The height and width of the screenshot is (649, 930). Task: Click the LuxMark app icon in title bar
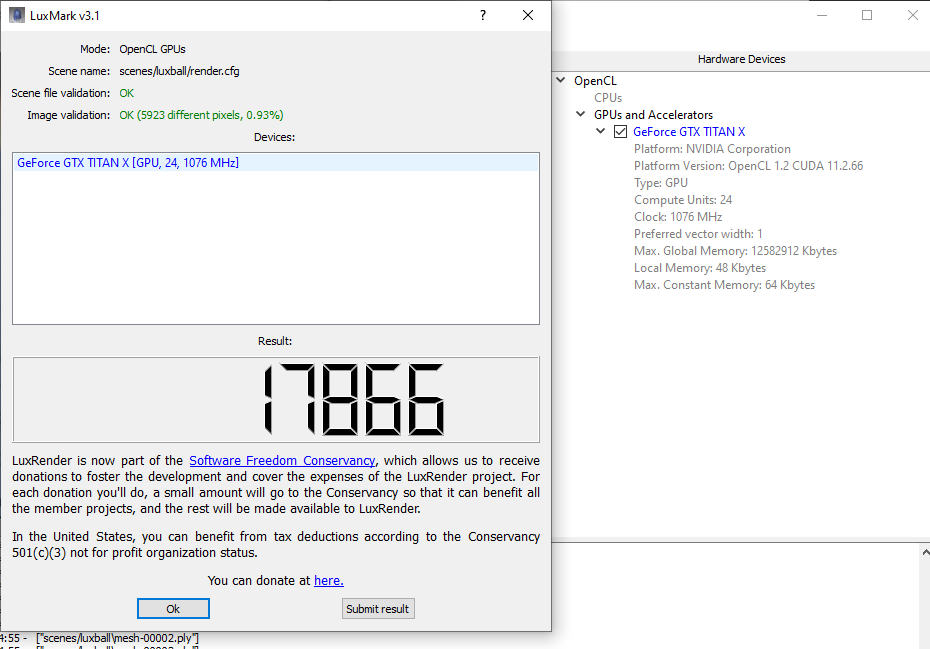[17, 15]
